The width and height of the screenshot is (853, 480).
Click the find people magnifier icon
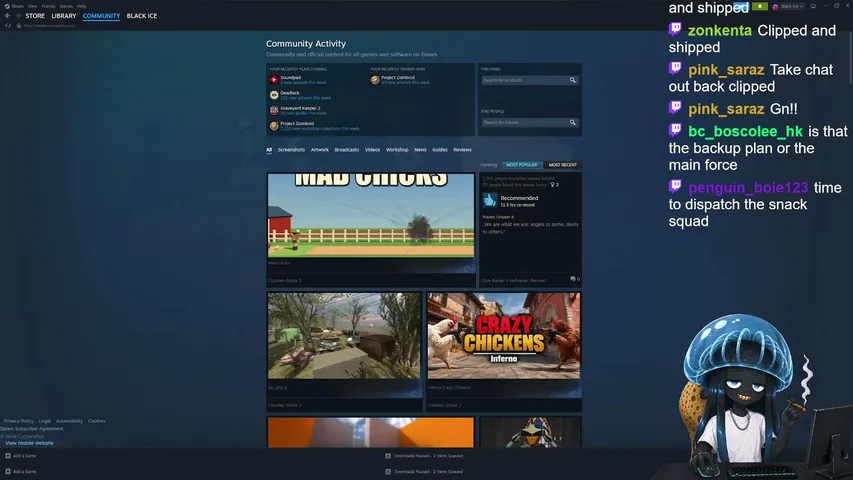(x=573, y=122)
